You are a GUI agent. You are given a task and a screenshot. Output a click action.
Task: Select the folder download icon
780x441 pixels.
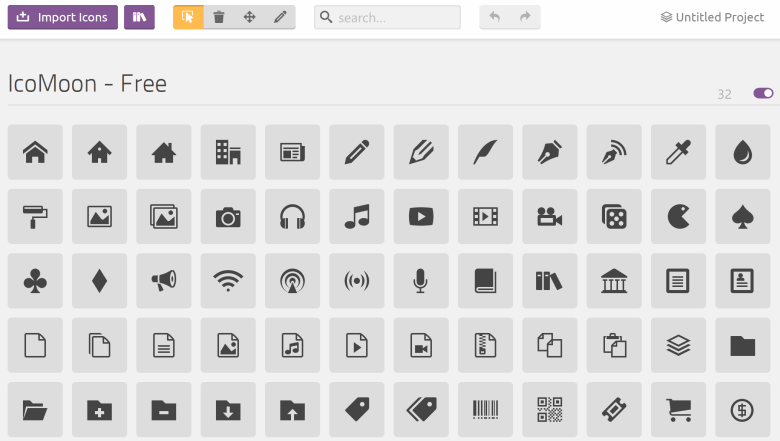(228, 410)
